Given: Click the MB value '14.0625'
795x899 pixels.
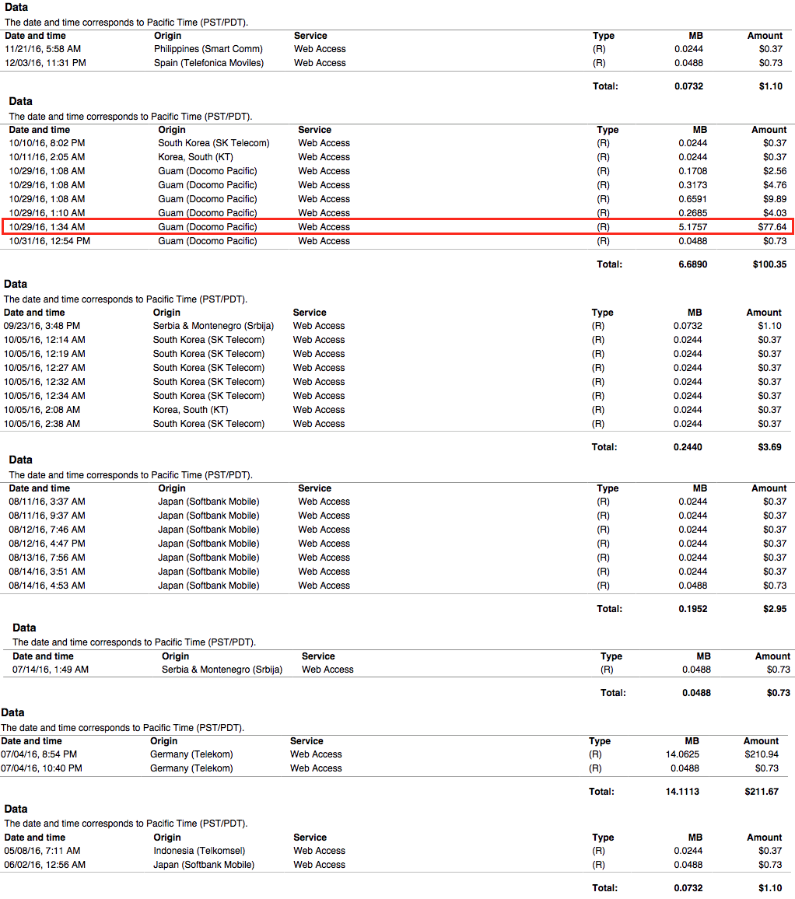Looking at the screenshot, I should pyautogui.click(x=683, y=755).
